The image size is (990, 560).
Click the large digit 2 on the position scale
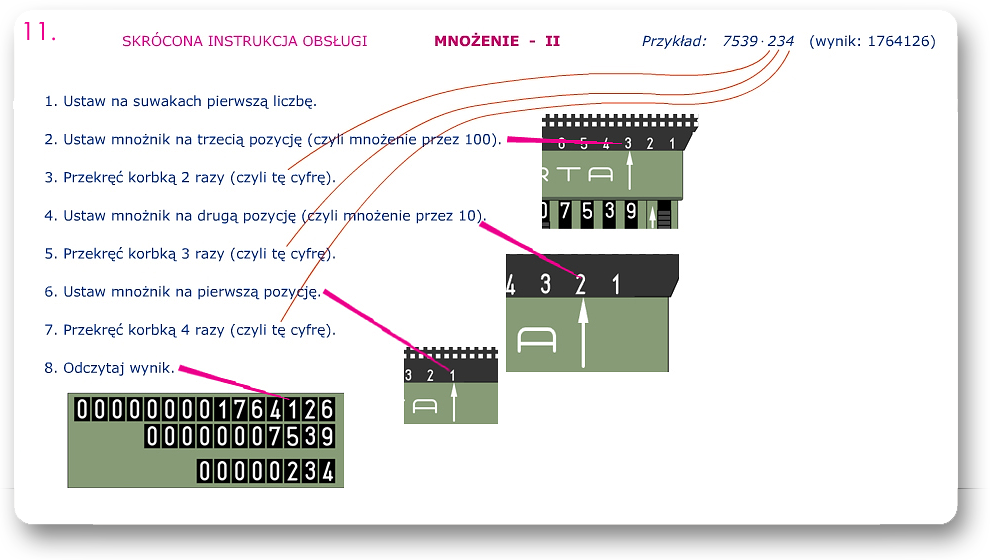[581, 284]
